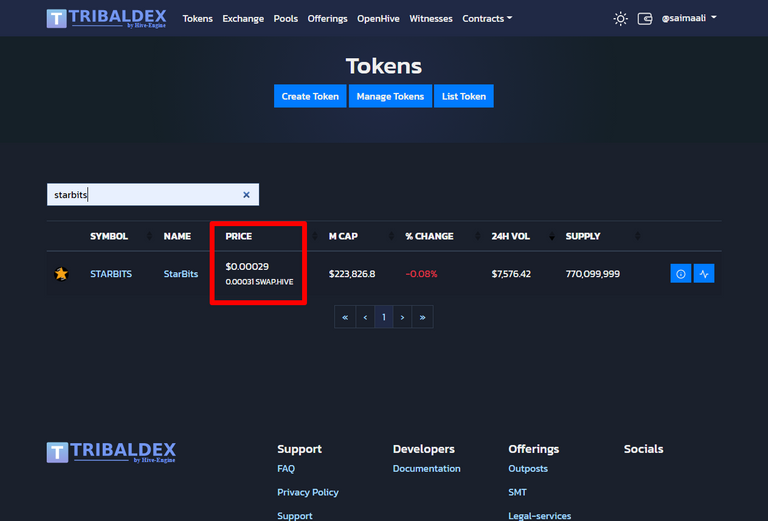Open the Witnesses page
The width and height of the screenshot is (768, 521).
431,19
